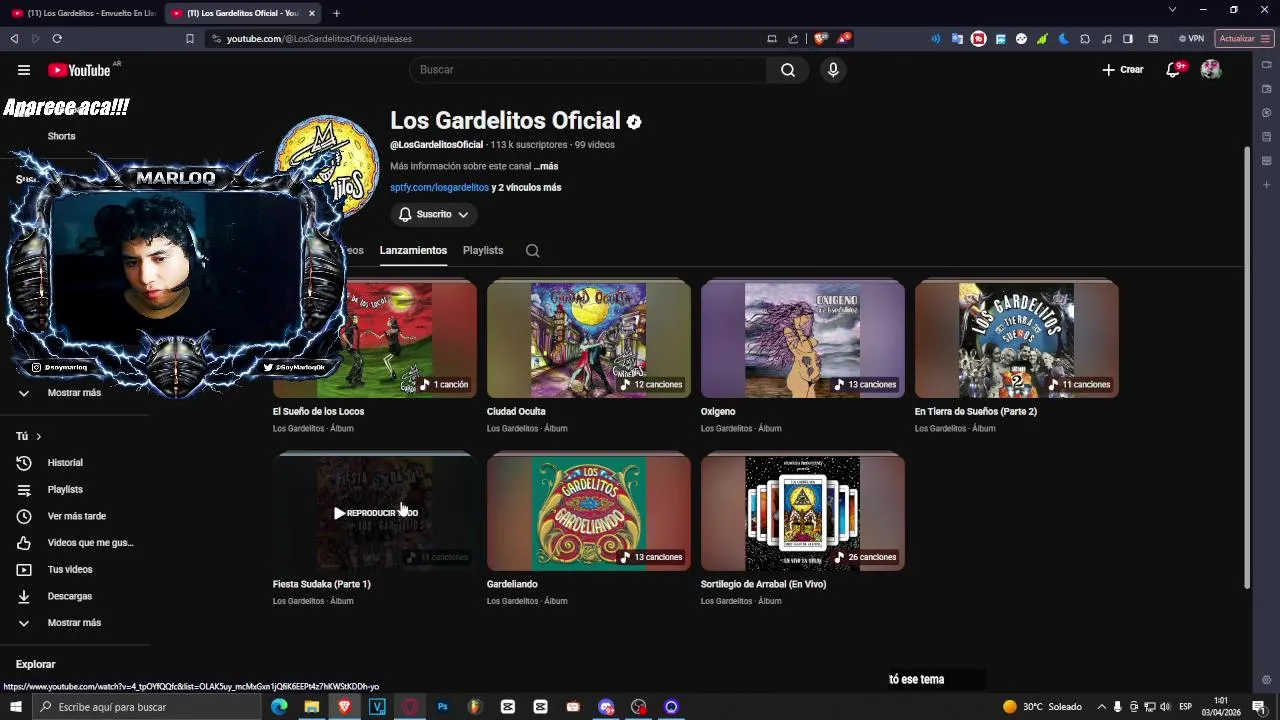The width and height of the screenshot is (1280, 720).
Task: Open the Gardeliando album title link
Action: click(x=512, y=585)
